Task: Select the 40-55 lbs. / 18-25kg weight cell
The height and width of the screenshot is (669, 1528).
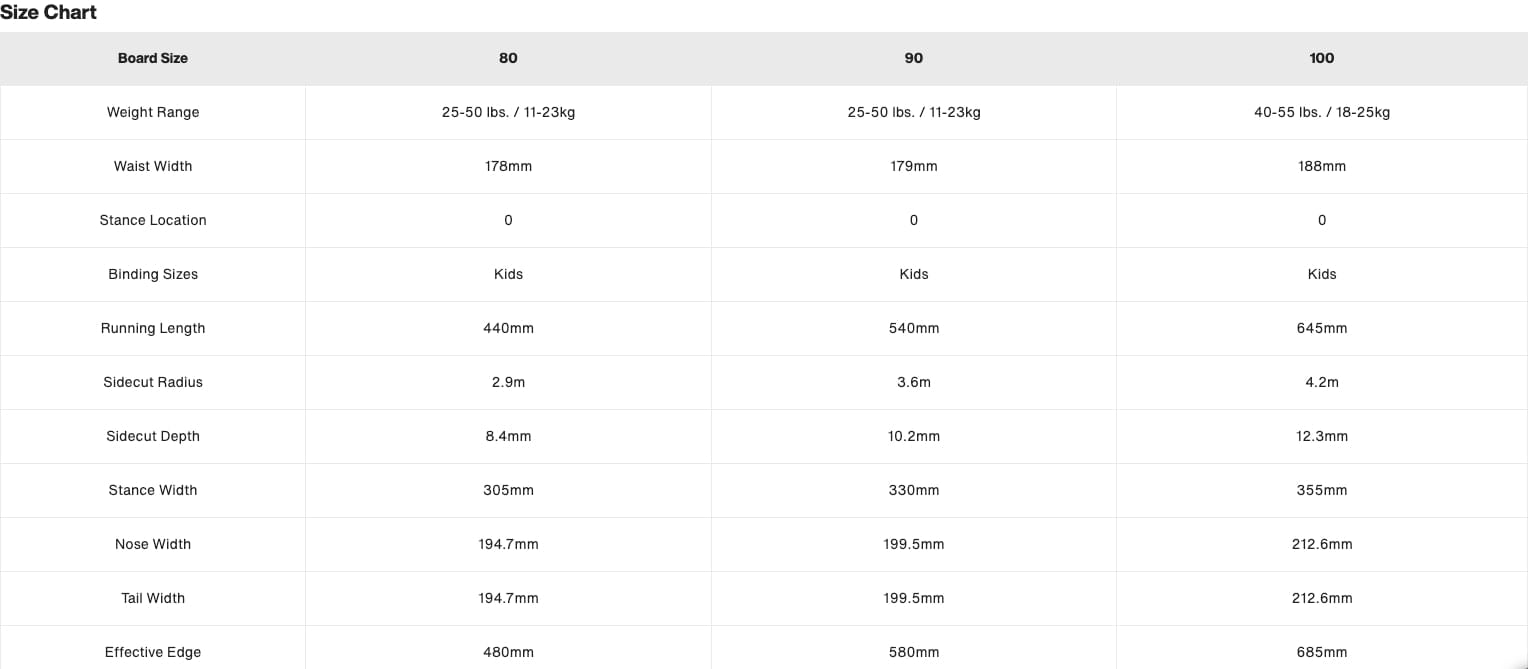Action: [1321, 112]
